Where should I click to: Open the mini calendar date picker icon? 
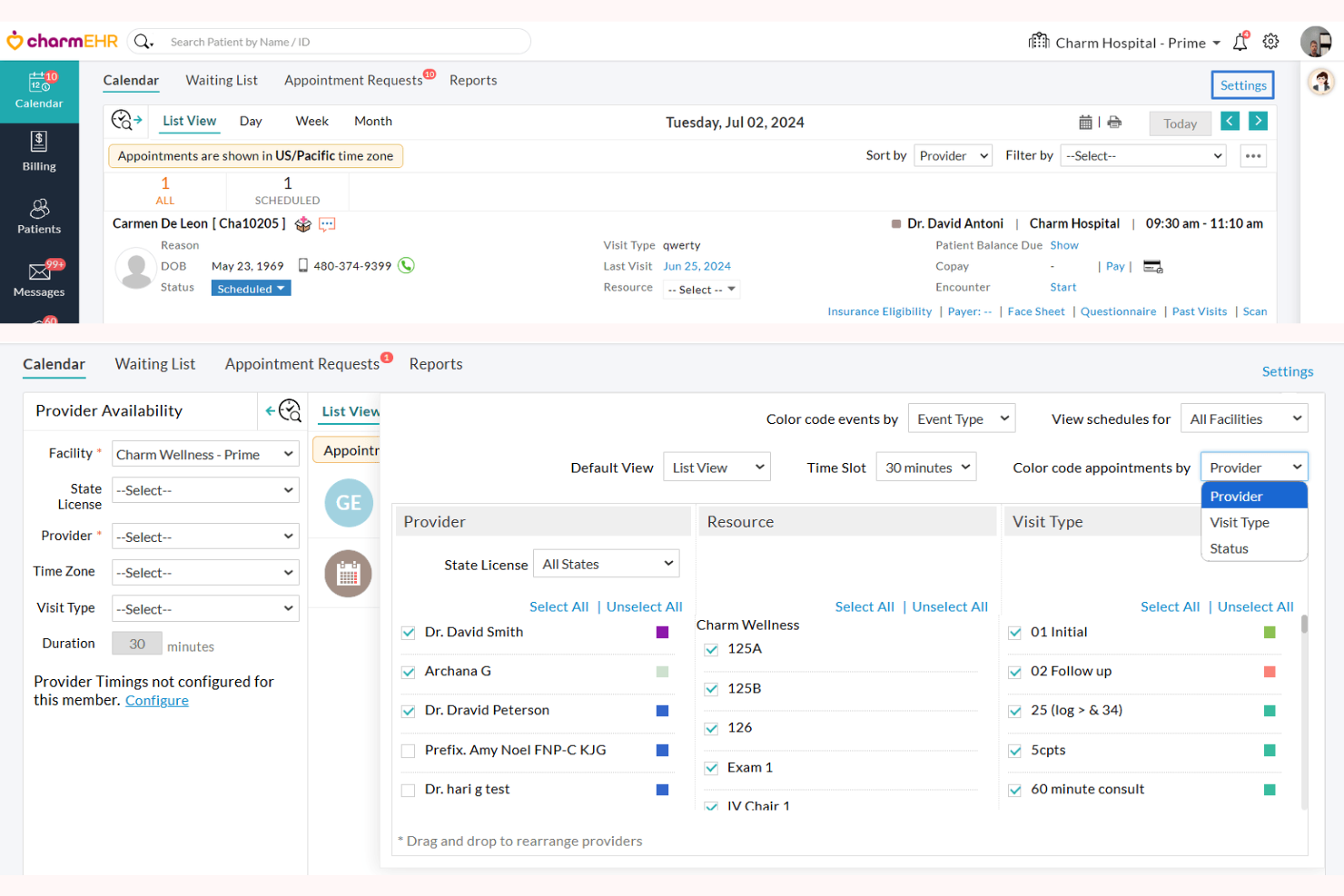pos(1086,121)
